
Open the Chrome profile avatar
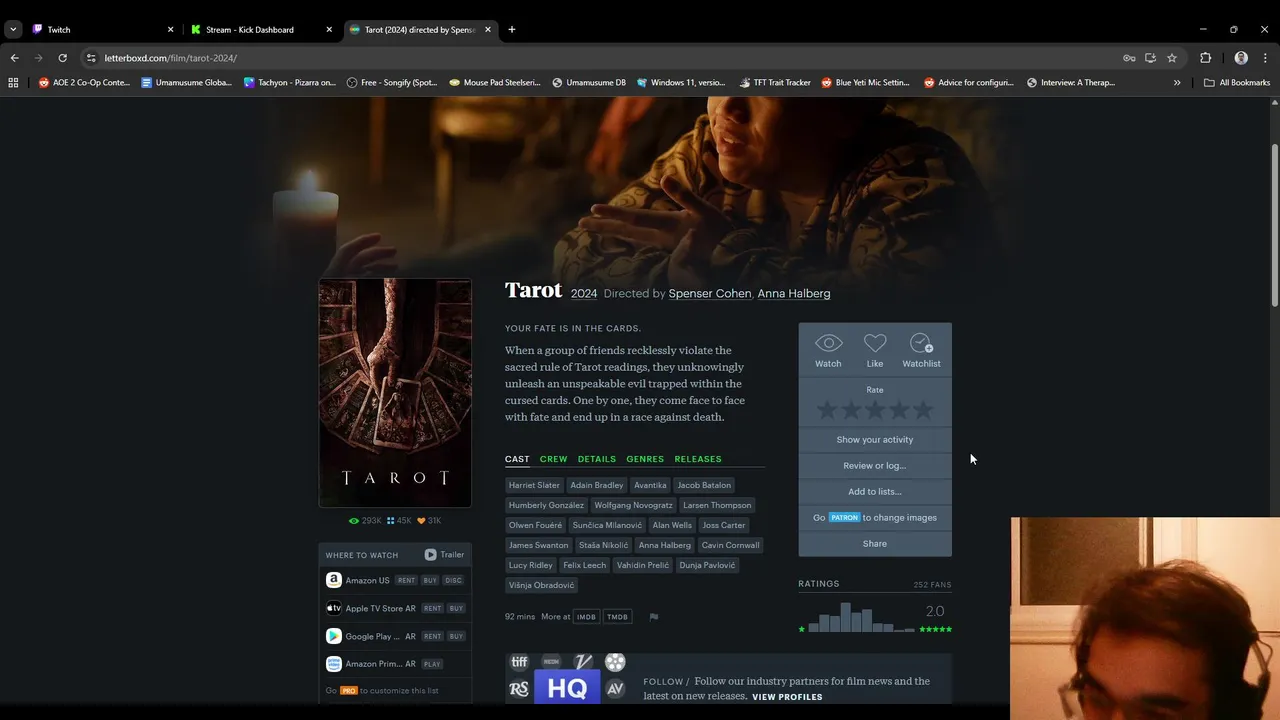click(1241, 58)
